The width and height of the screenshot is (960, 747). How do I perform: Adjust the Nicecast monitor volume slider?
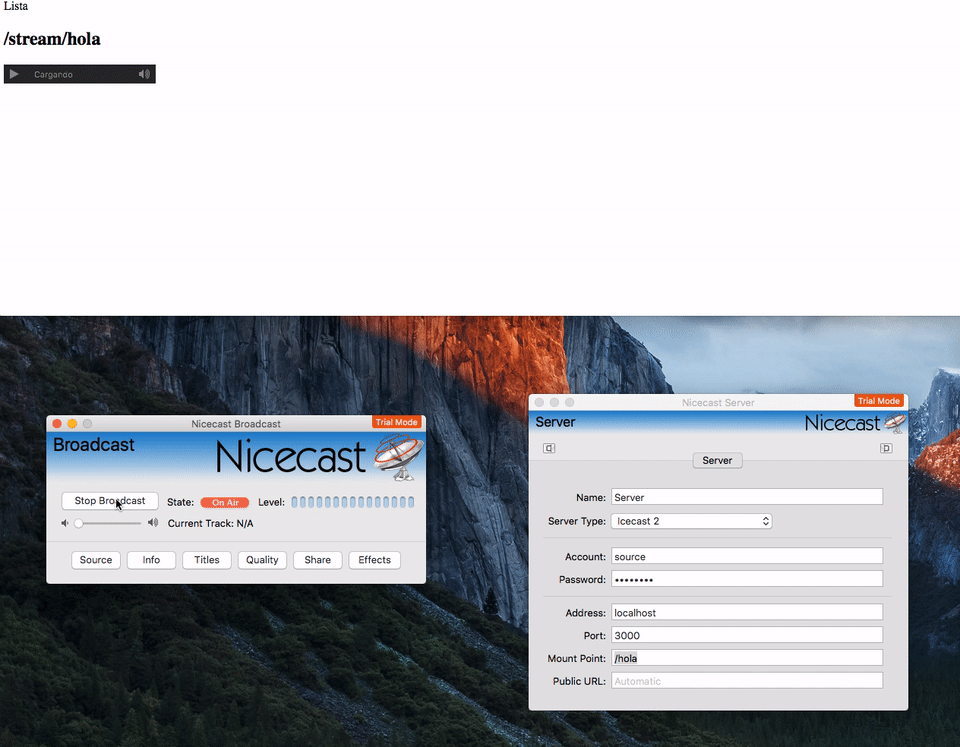pyautogui.click(x=110, y=524)
